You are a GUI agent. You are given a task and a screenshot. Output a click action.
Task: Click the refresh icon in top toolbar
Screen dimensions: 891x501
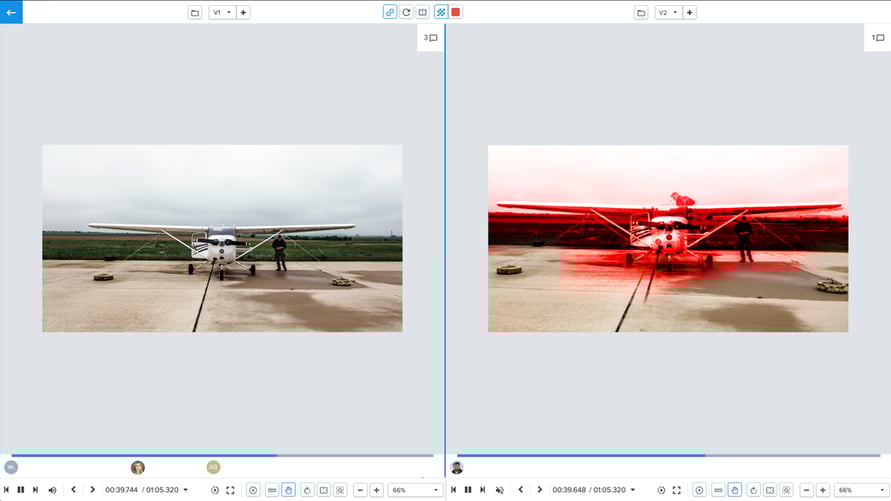[406, 12]
